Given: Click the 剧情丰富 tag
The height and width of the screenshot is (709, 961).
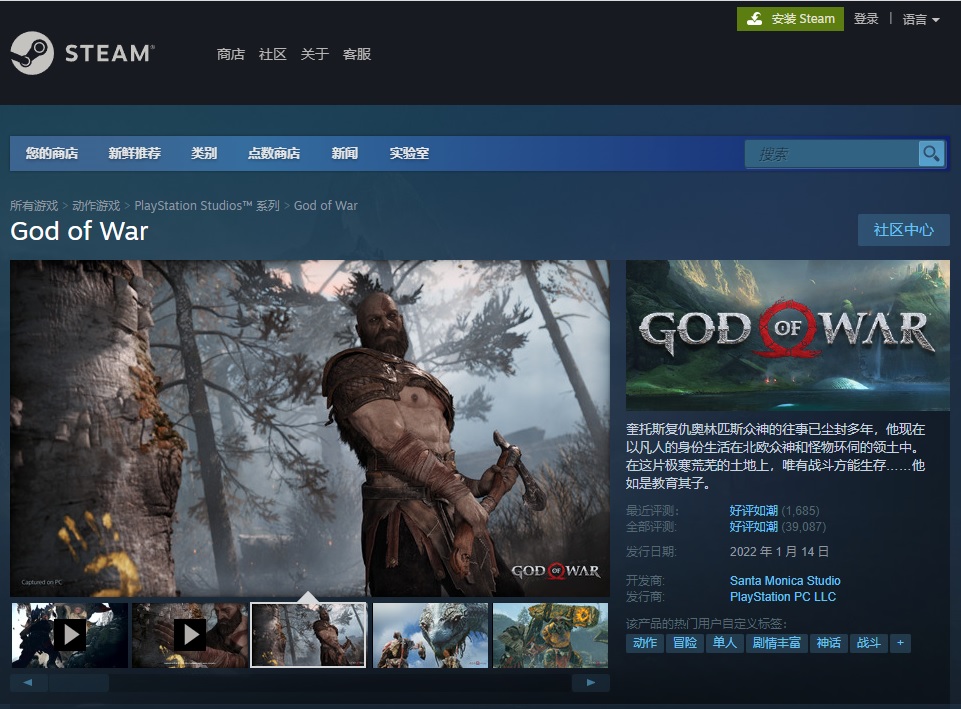Looking at the screenshot, I should tap(777, 643).
